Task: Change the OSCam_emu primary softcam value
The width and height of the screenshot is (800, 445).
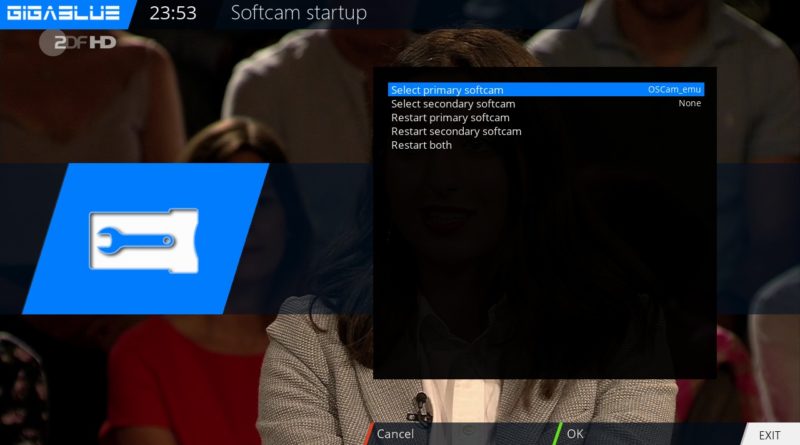Action: click(x=674, y=89)
